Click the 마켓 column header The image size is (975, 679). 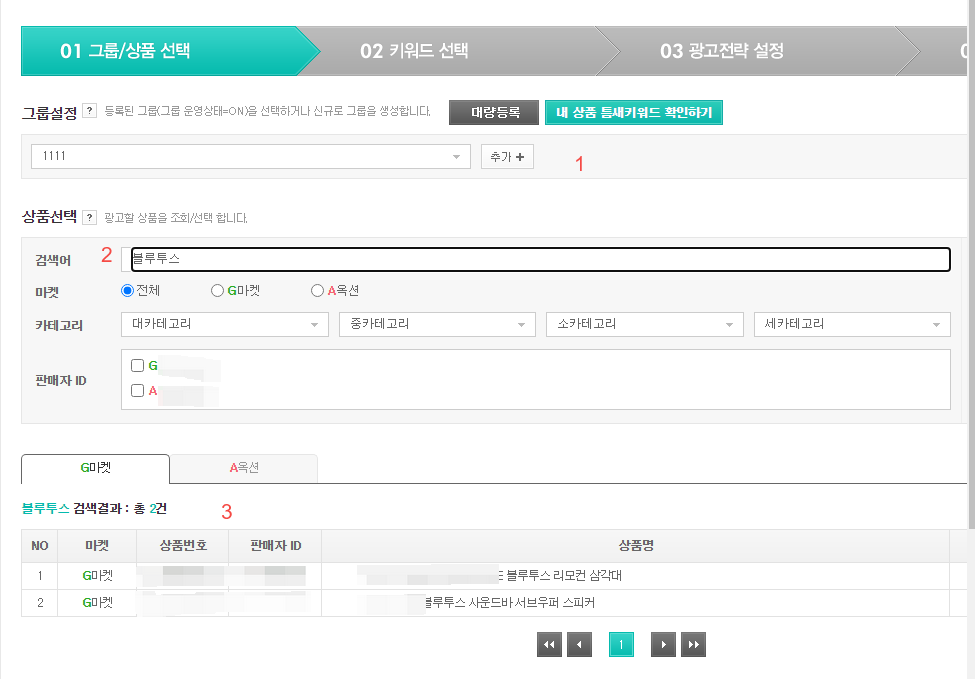(x=97, y=546)
